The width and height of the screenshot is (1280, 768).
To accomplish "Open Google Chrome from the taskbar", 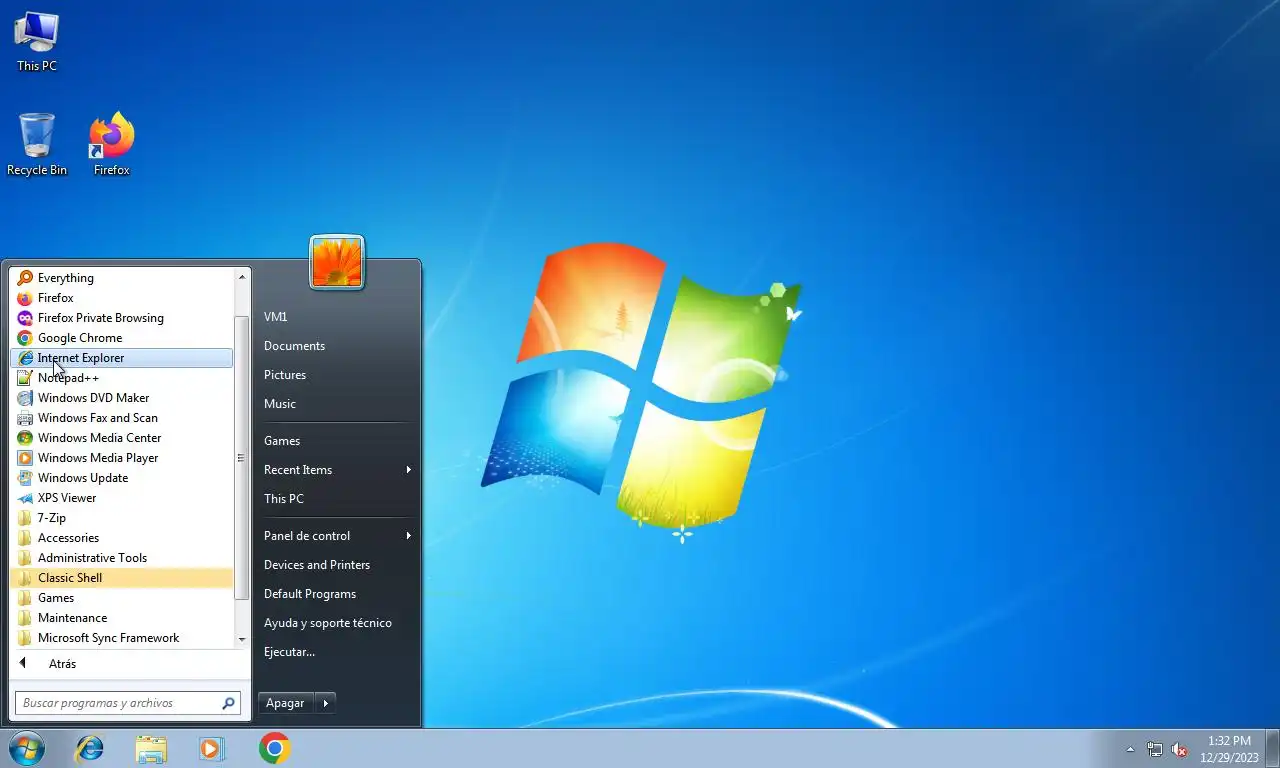I will [274, 748].
